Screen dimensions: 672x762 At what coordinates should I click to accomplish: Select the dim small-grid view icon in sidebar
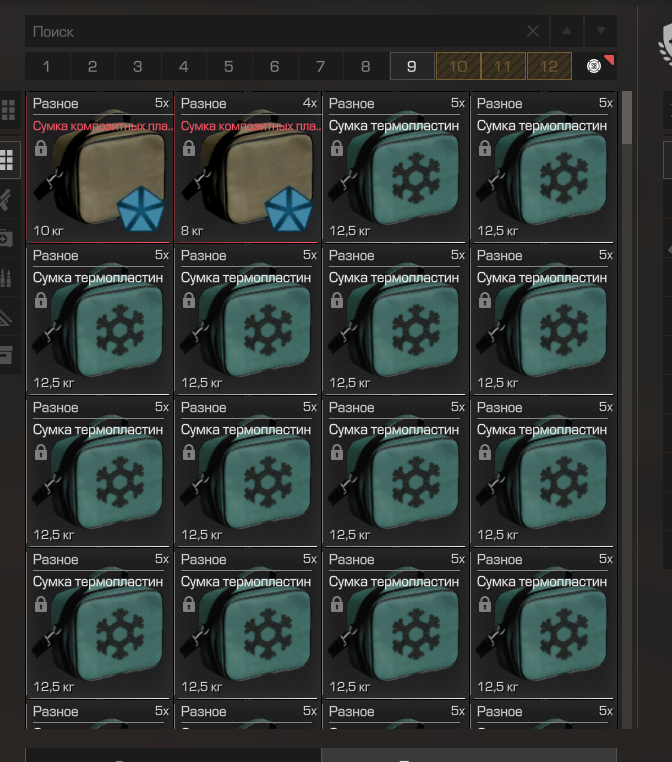[x=9, y=110]
